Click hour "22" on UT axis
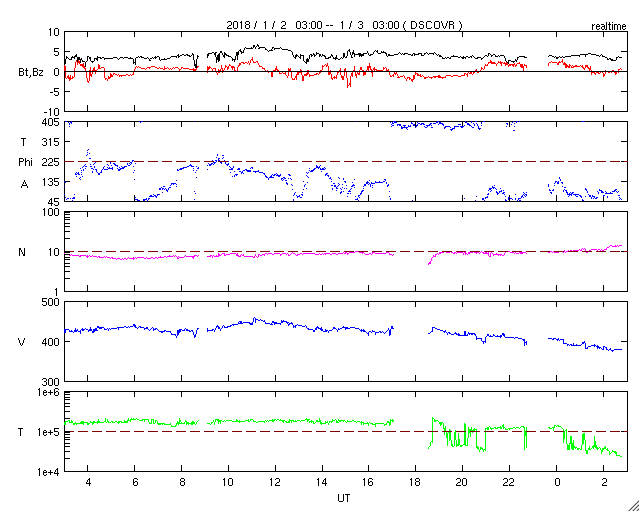The height and width of the screenshot is (512, 640). pyautogui.click(x=509, y=482)
